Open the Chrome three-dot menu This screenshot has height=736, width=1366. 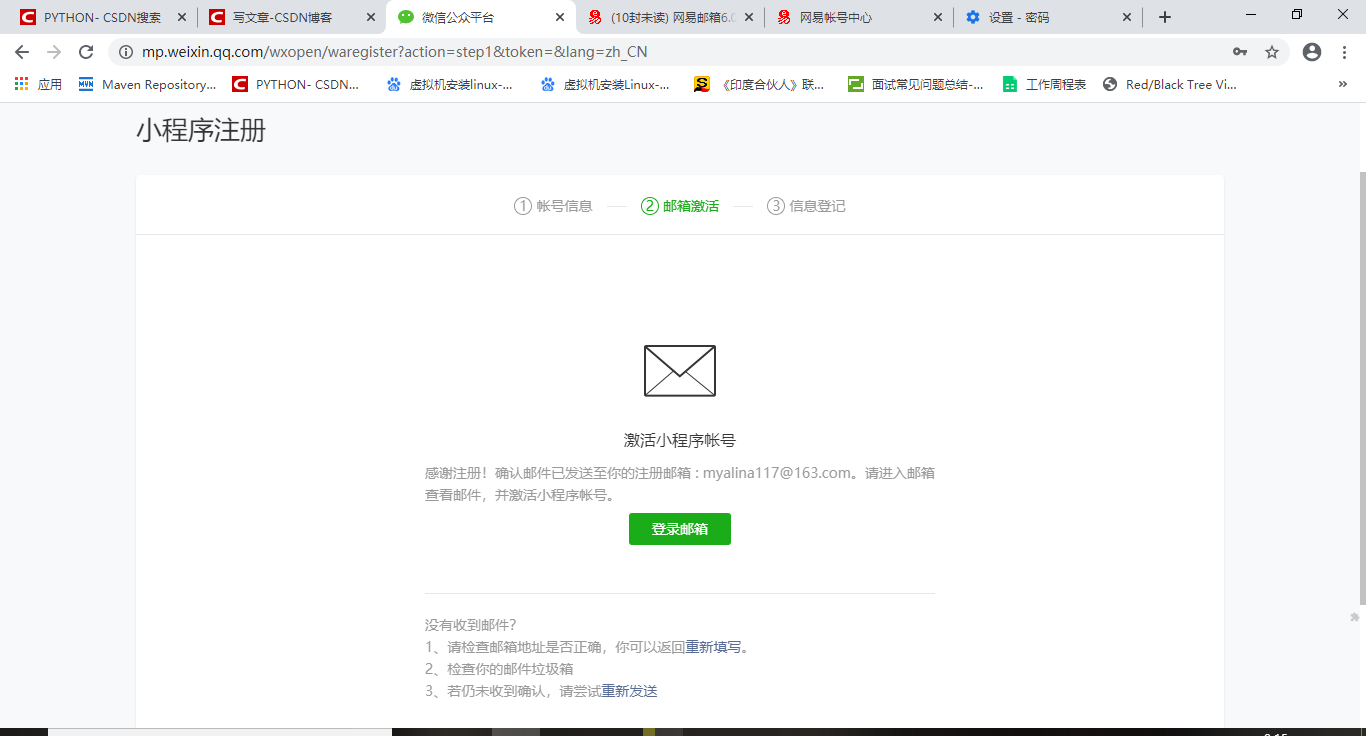[x=1344, y=52]
